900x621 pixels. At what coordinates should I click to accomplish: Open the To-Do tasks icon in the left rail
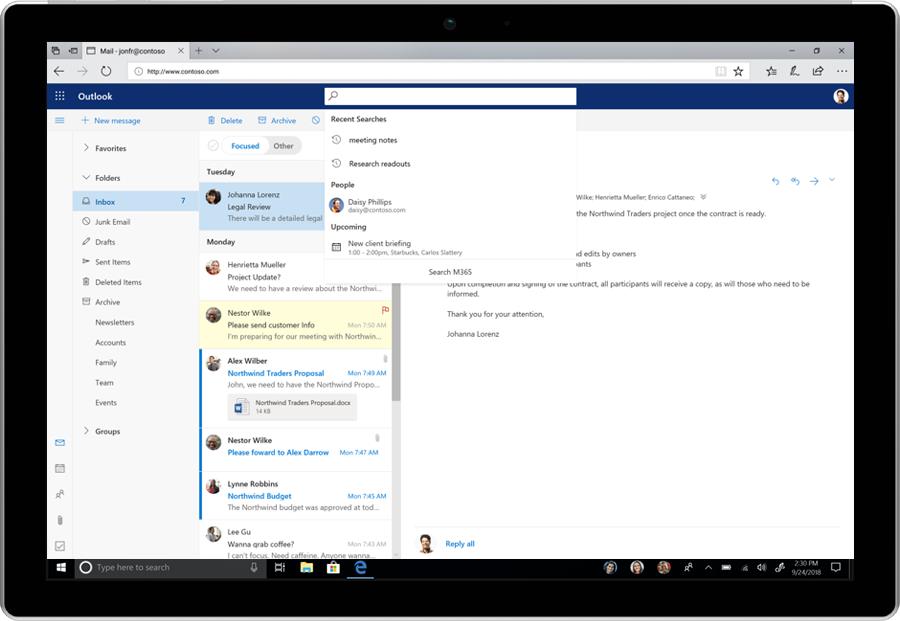tap(59, 545)
